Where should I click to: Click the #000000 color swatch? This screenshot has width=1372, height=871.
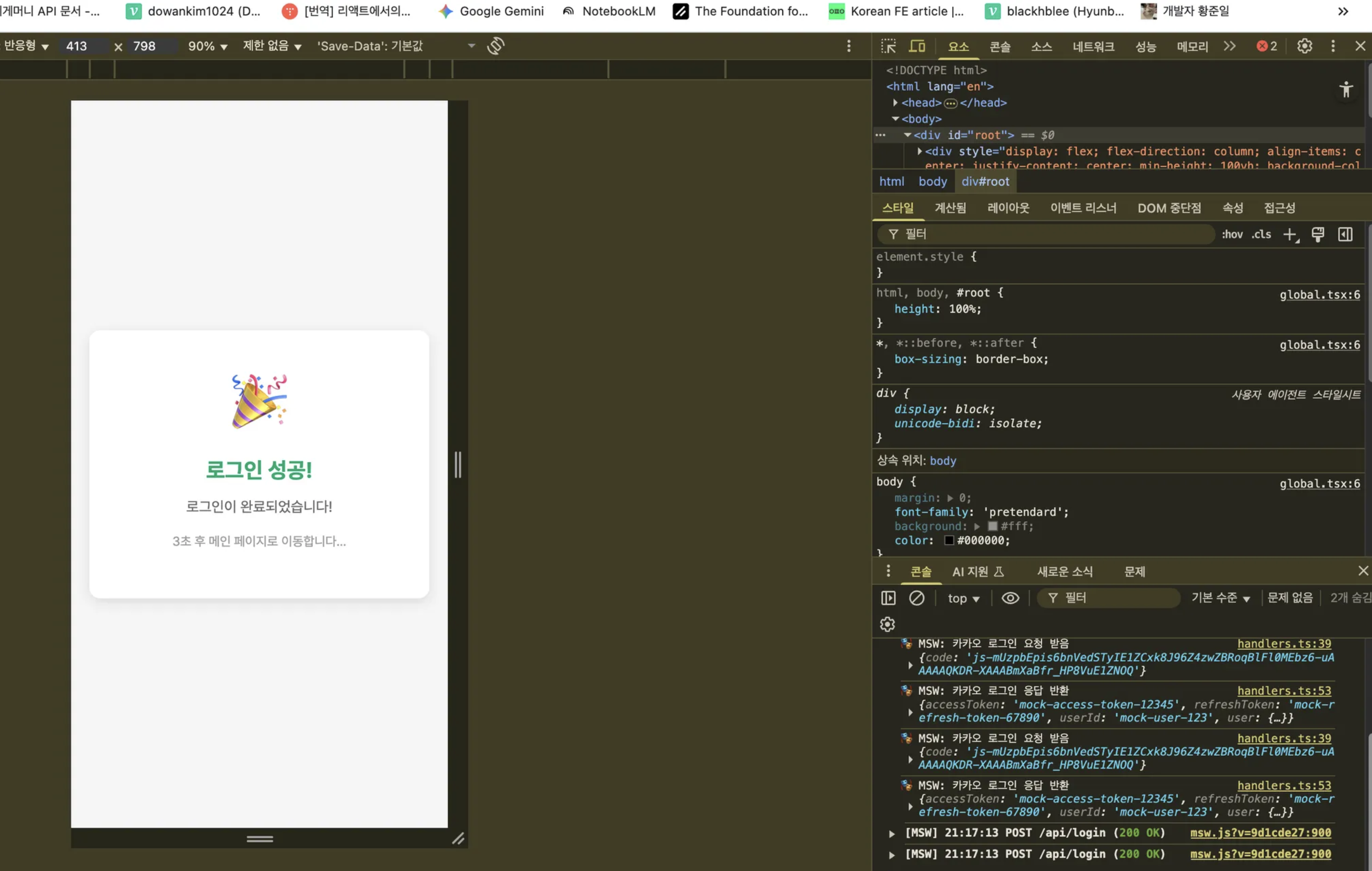point(949,540)
